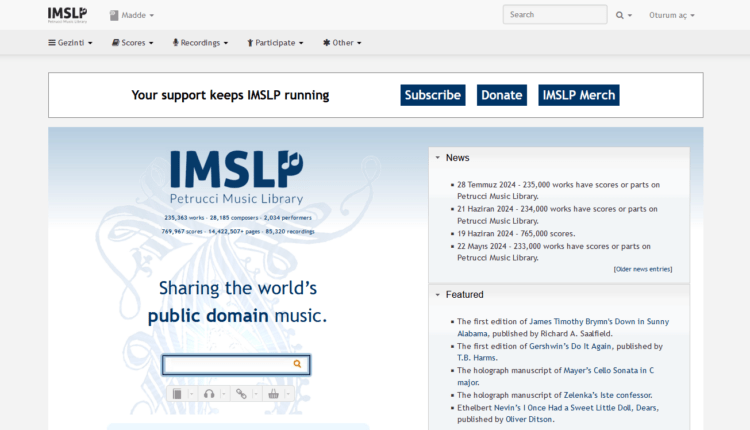Screen dimensions: 750x430
Task: Open the dropdown arrow beside the basket icon
Action: (288, 394)
